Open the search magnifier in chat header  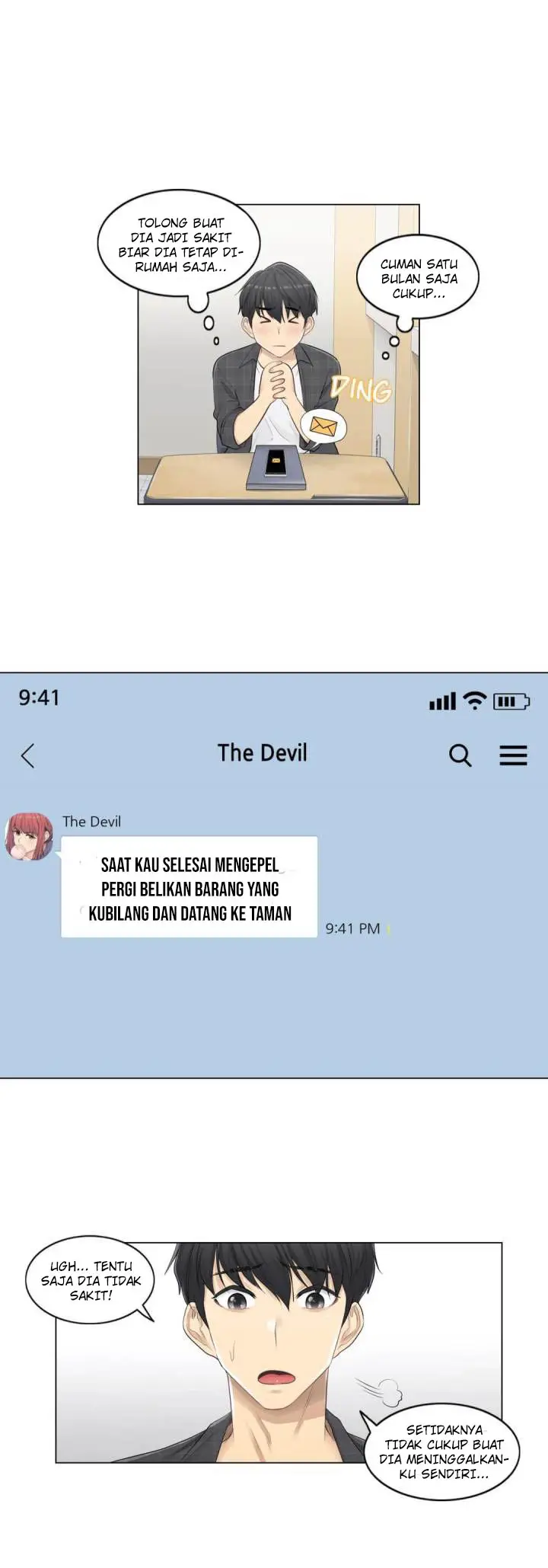coord(460,755)
